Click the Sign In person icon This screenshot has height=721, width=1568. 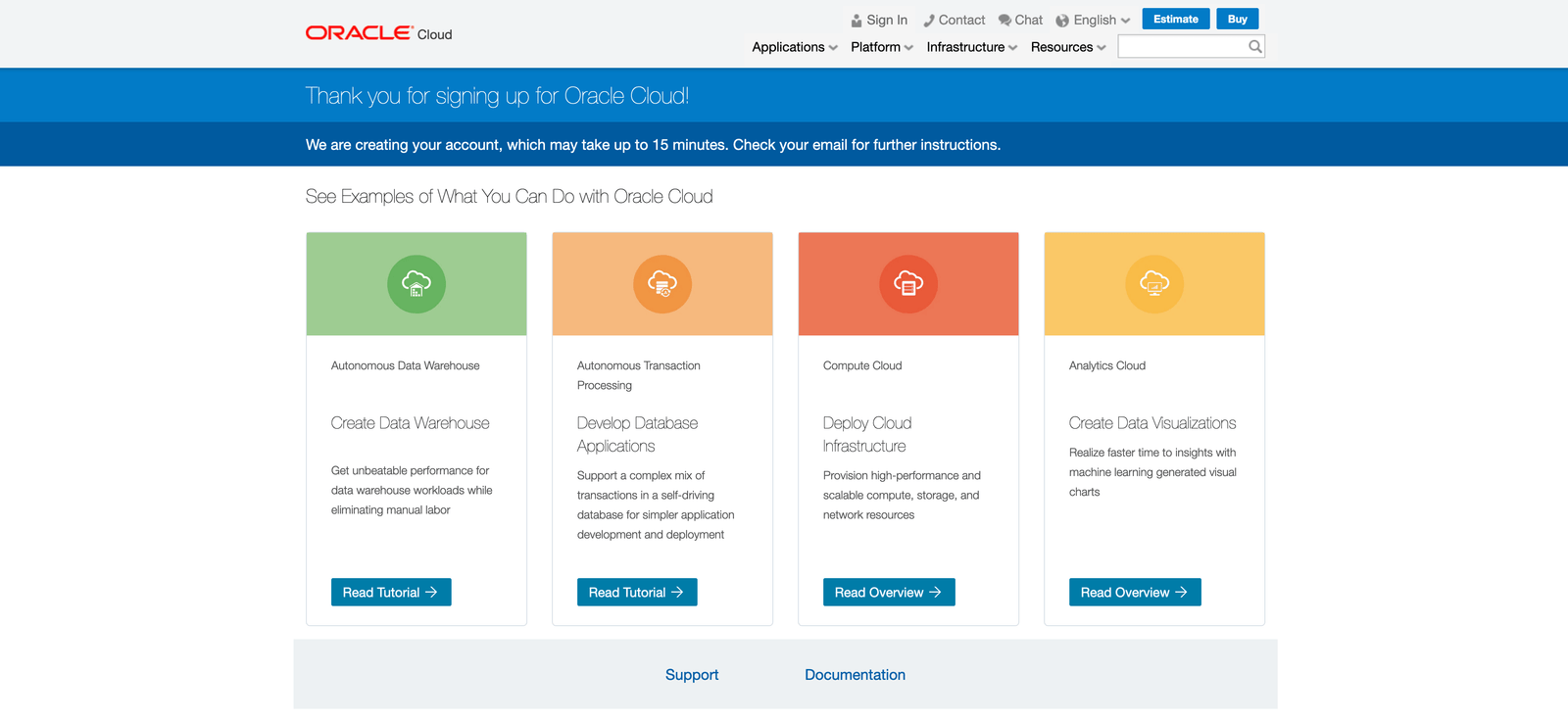tap(857, 21)
